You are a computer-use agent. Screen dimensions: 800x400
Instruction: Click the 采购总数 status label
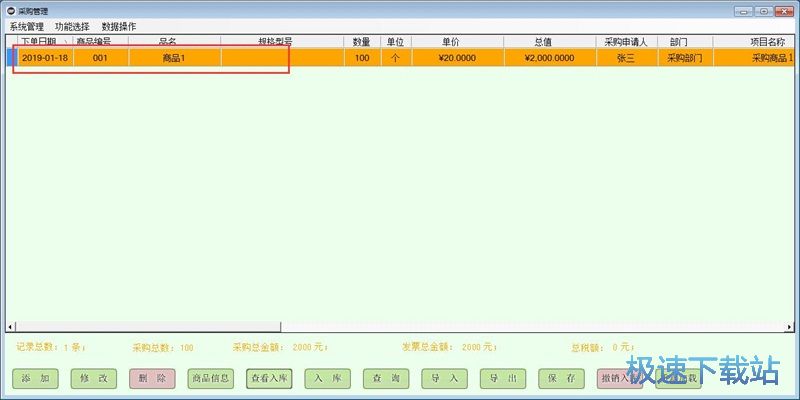[163, 347]
